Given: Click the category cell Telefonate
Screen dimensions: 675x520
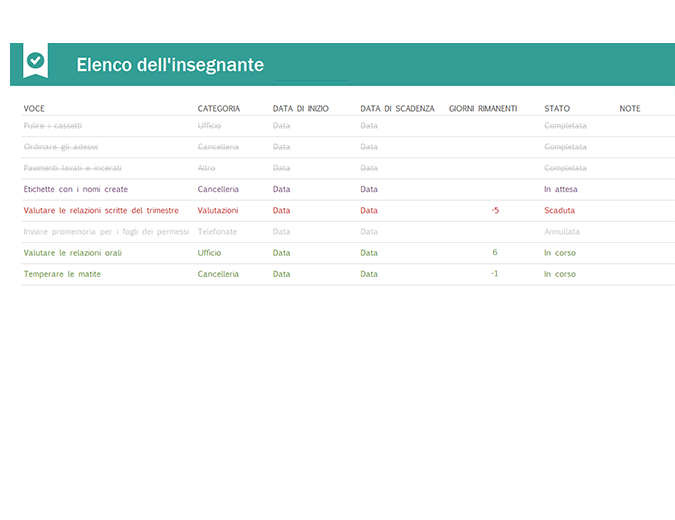Looking at the screenshot, I should coord(217,232).
